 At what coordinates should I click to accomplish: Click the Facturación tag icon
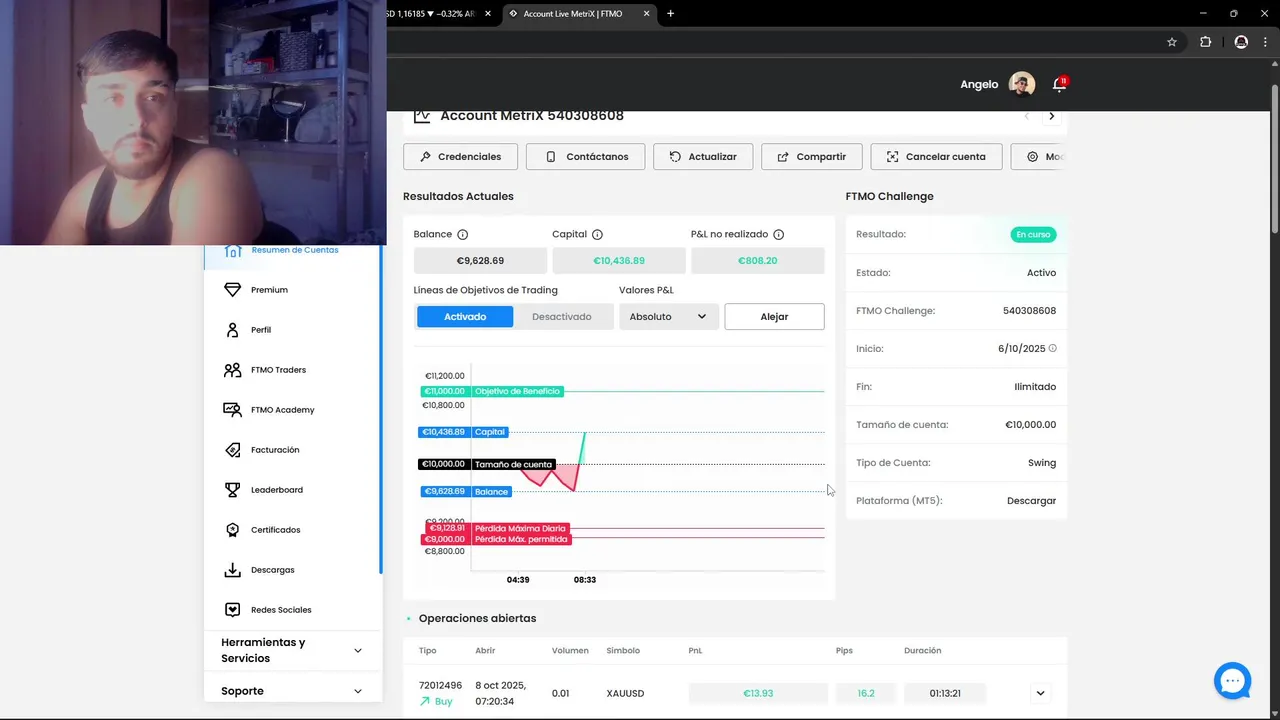pos(232,450)
